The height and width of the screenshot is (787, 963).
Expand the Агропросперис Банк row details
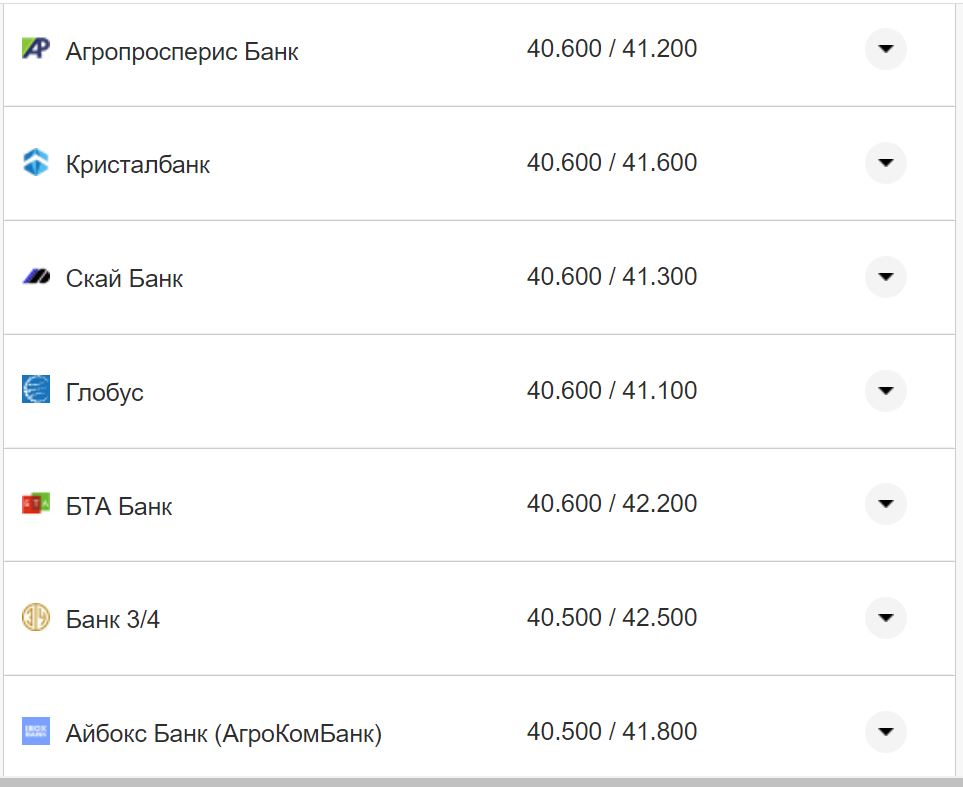pyautogui.click(x=885, y=49)
